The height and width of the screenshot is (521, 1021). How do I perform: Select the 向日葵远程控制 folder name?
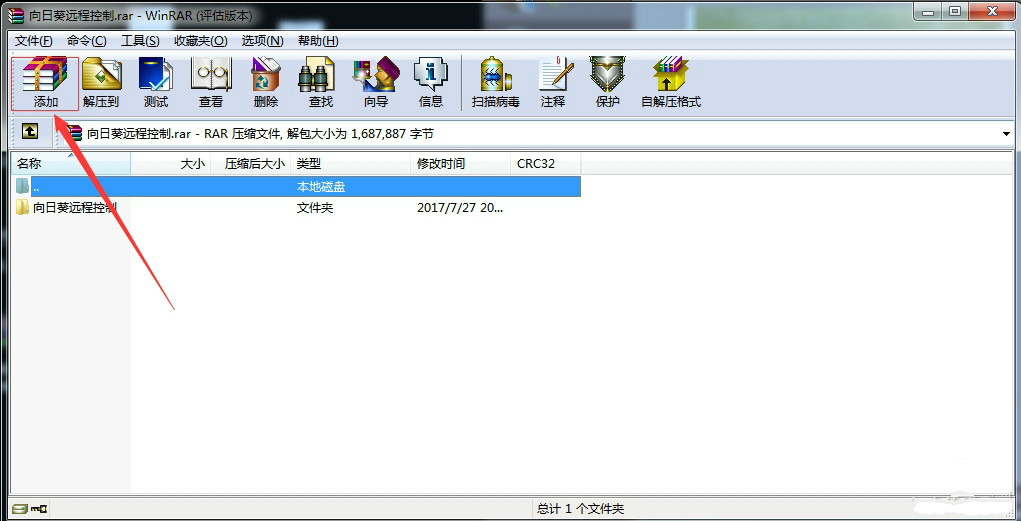(75, 208)
